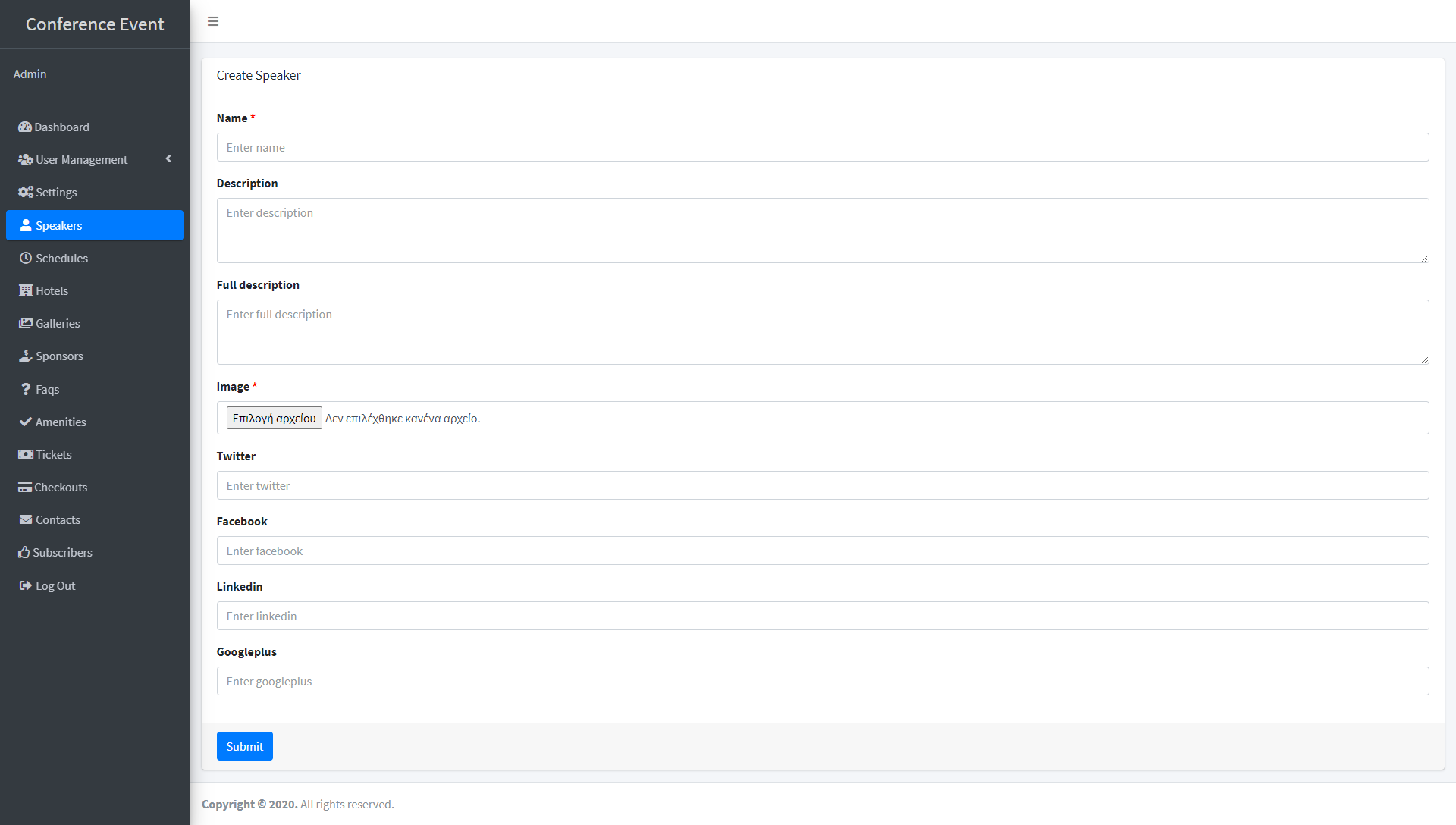Open the Settings menu item
1456x825 pixels.
(95, 193)
